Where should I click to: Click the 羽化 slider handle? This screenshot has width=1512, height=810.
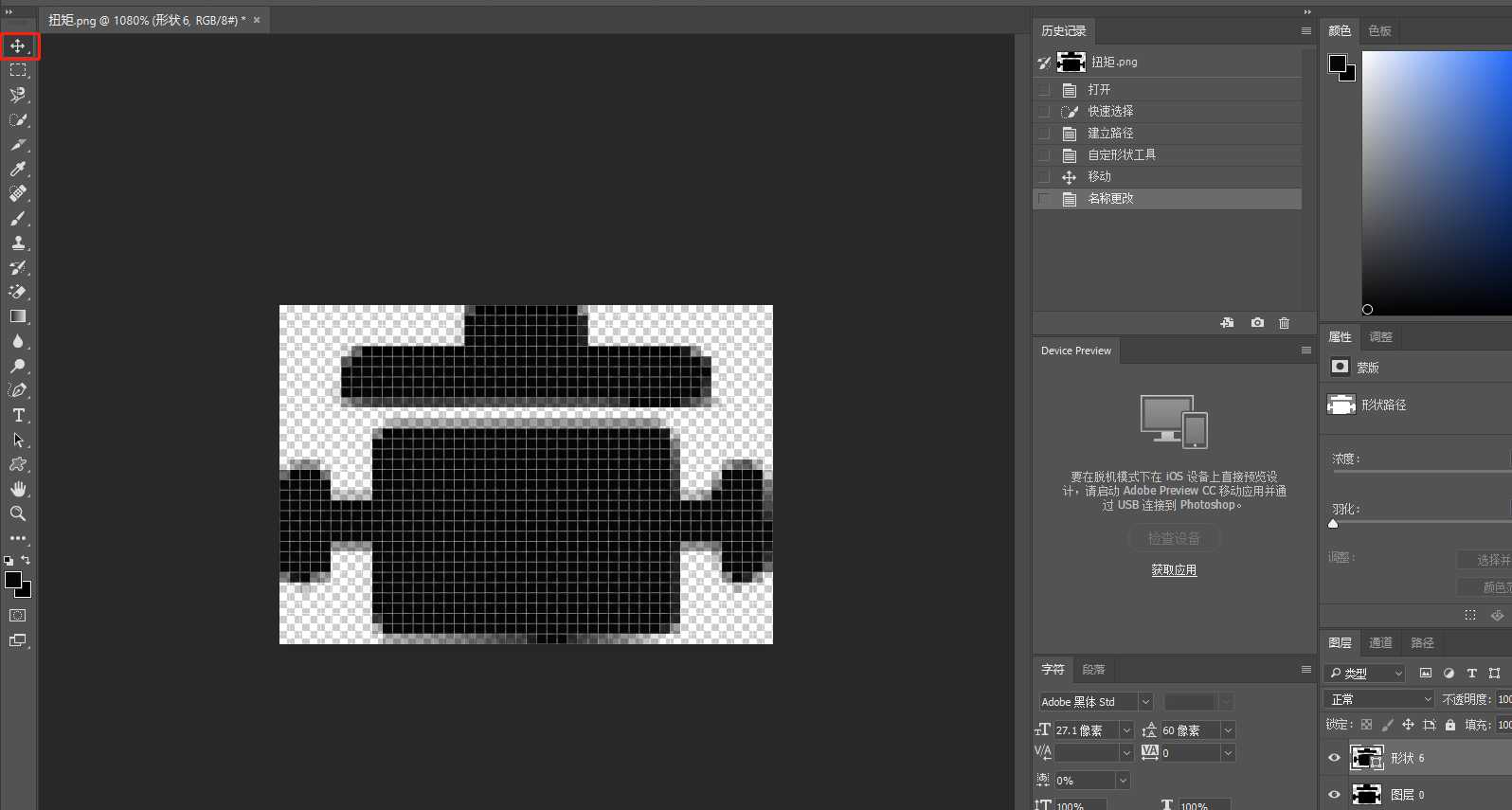point(1333,524)
